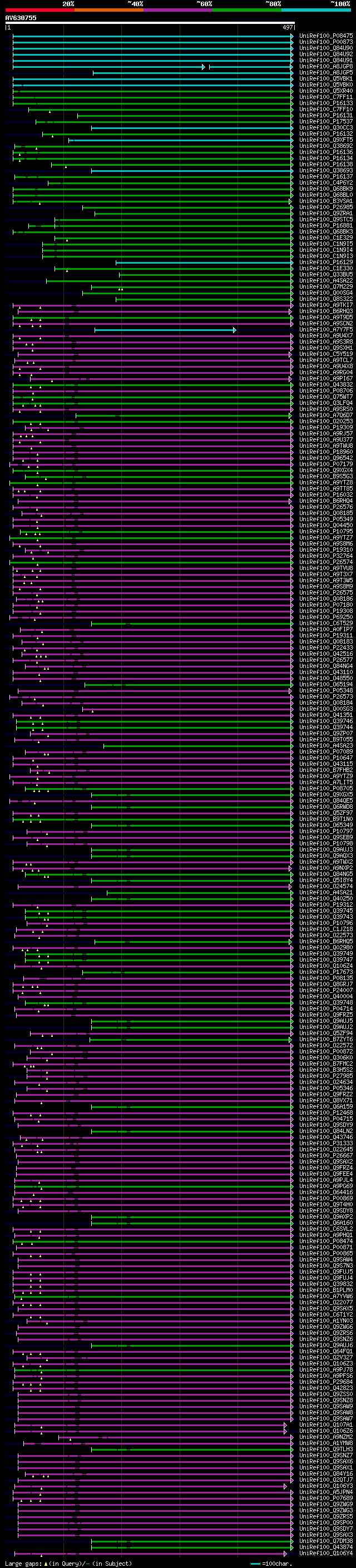The width and height of the screenshot is (356, 1568).
Task: Select hit UniRef100_A9NZM2
Action: coord(326,1437)
